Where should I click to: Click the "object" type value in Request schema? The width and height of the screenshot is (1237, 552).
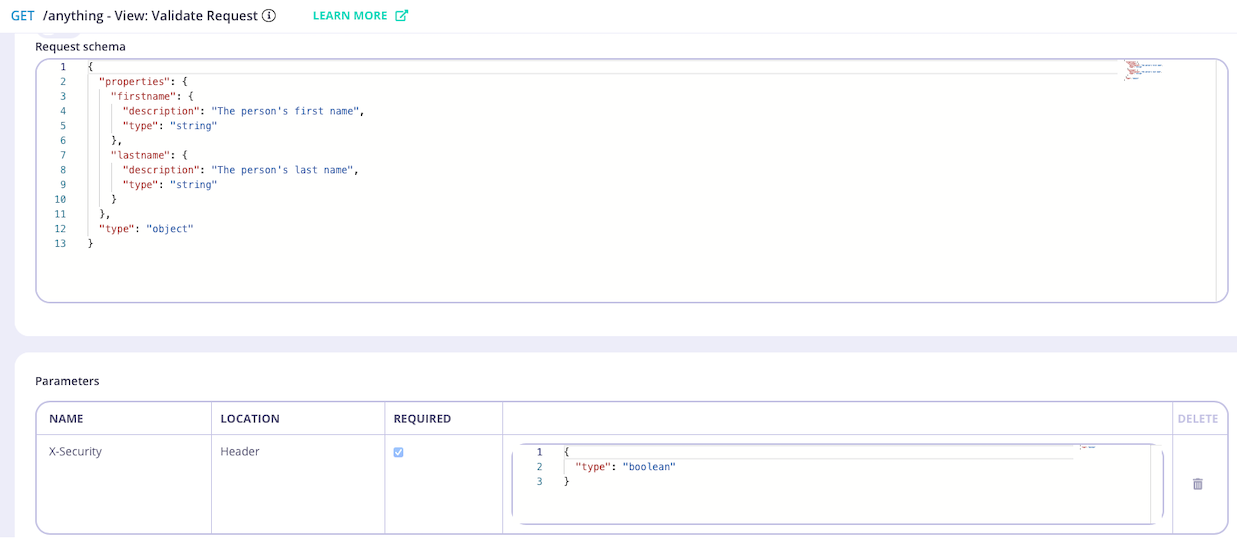click(x=169, y=229)
